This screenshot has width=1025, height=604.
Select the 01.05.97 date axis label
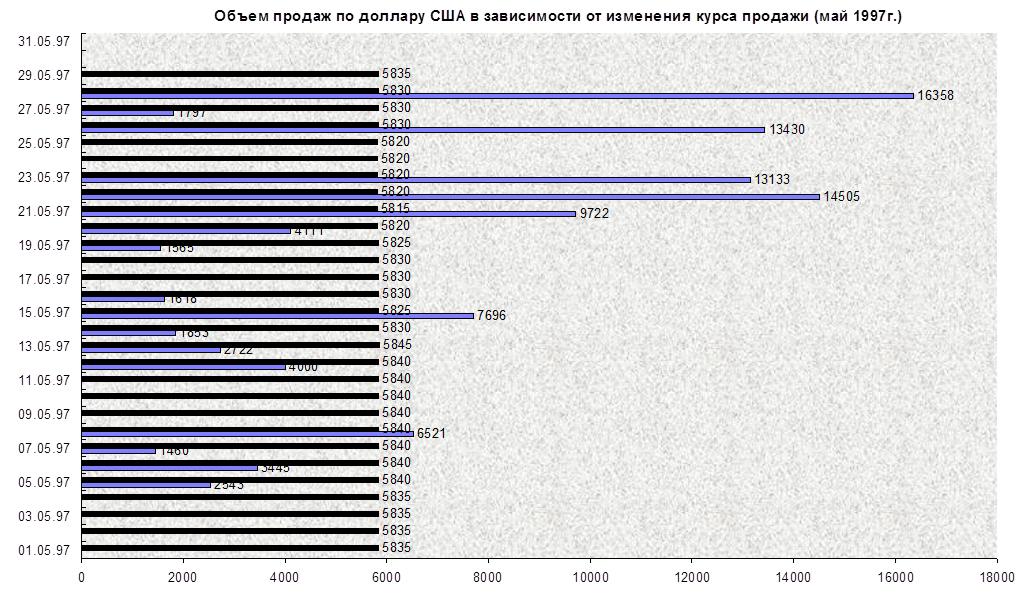tap(44, 549)
